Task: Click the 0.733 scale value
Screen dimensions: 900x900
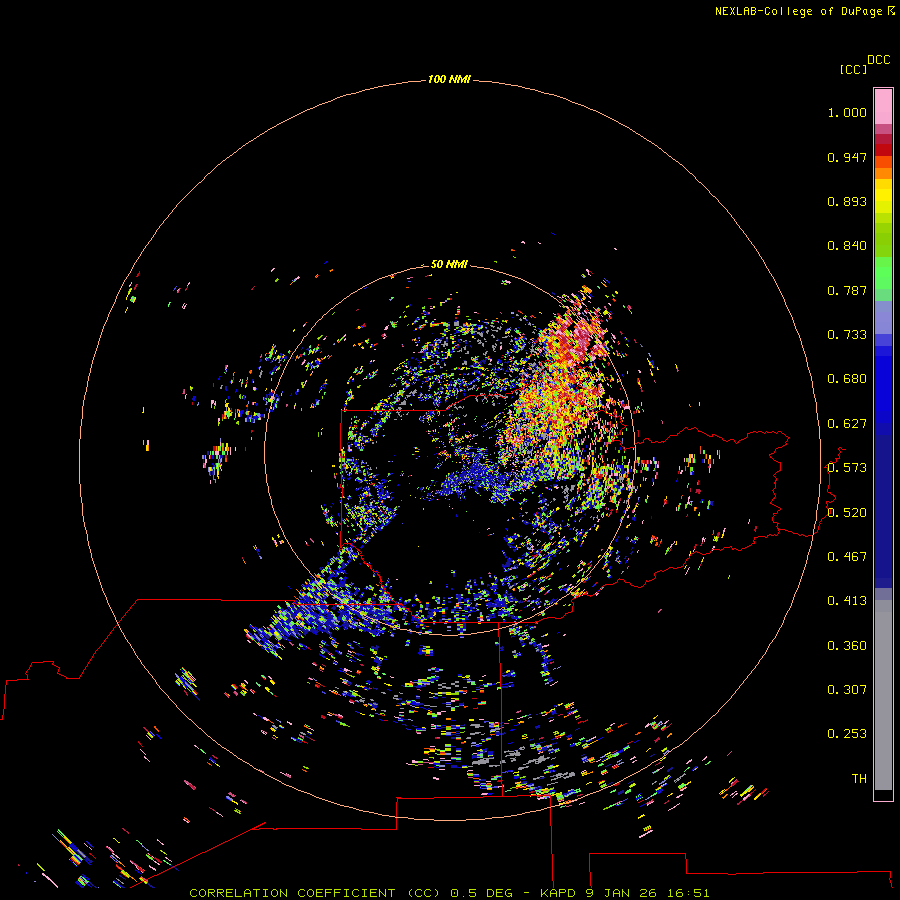Action: coord(847,335)
